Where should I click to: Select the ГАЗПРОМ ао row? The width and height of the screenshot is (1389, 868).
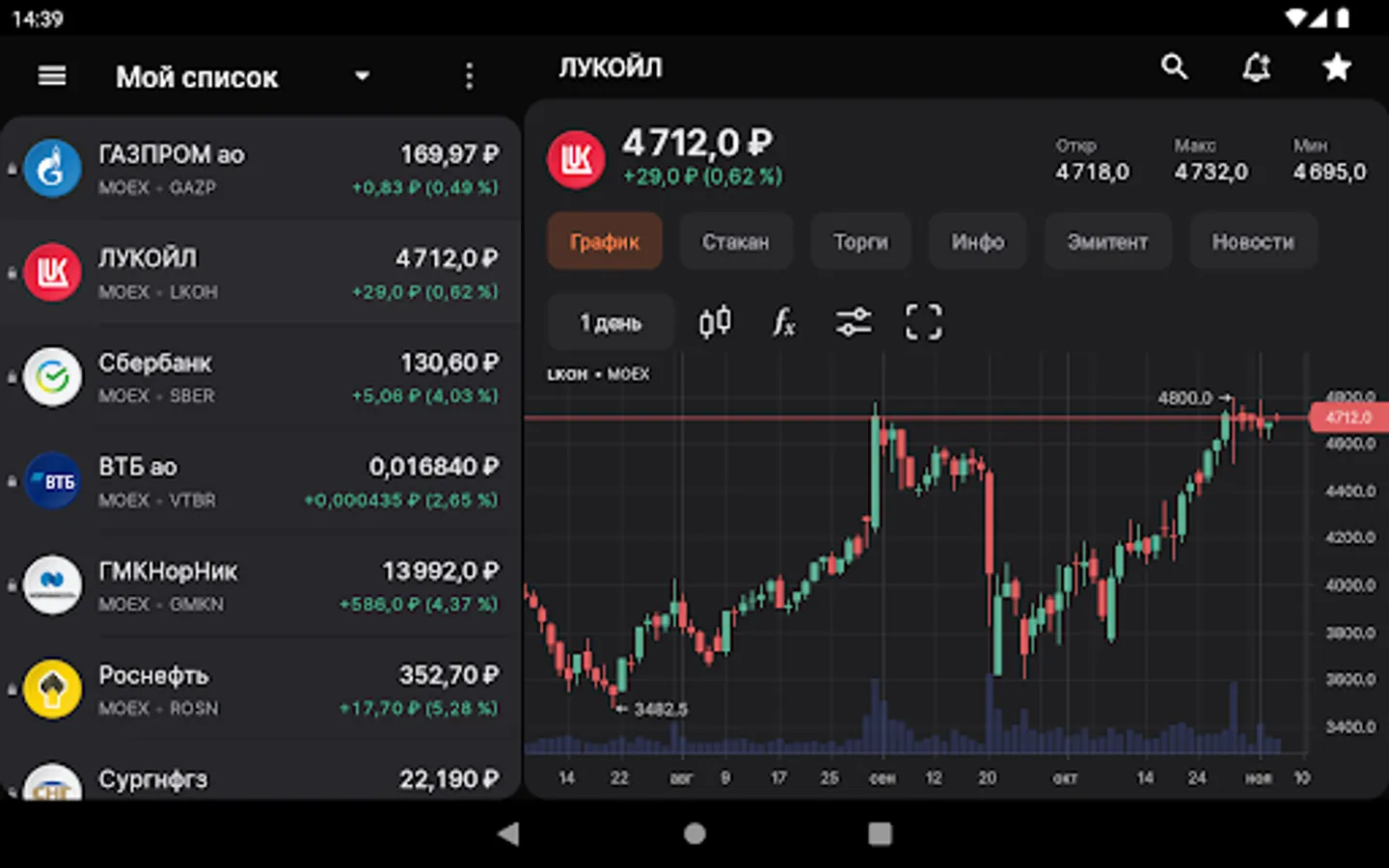pyautogui.click(x=260, y=169)
